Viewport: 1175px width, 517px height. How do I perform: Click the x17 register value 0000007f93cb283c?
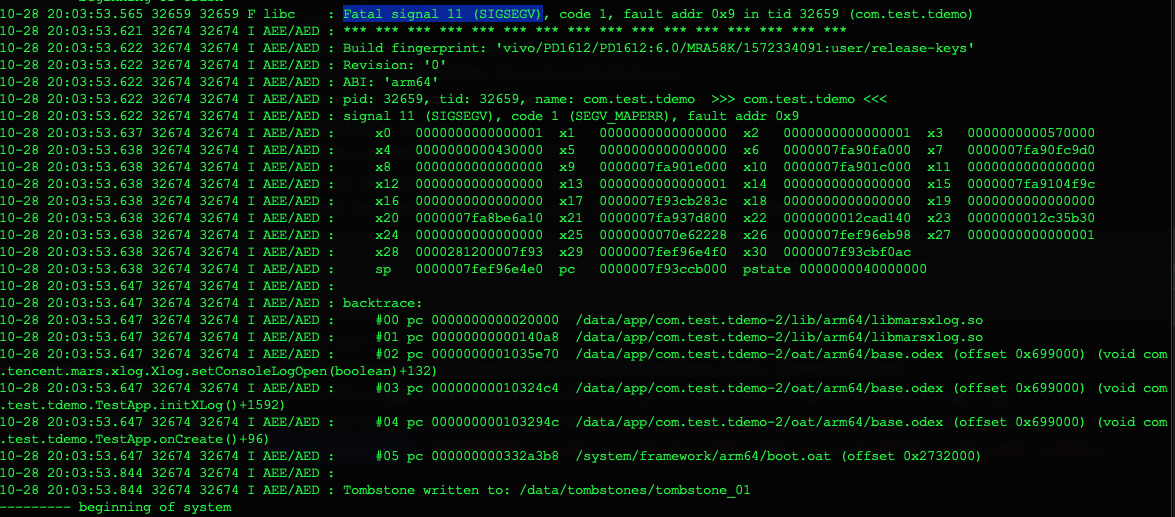pos(663,201)
